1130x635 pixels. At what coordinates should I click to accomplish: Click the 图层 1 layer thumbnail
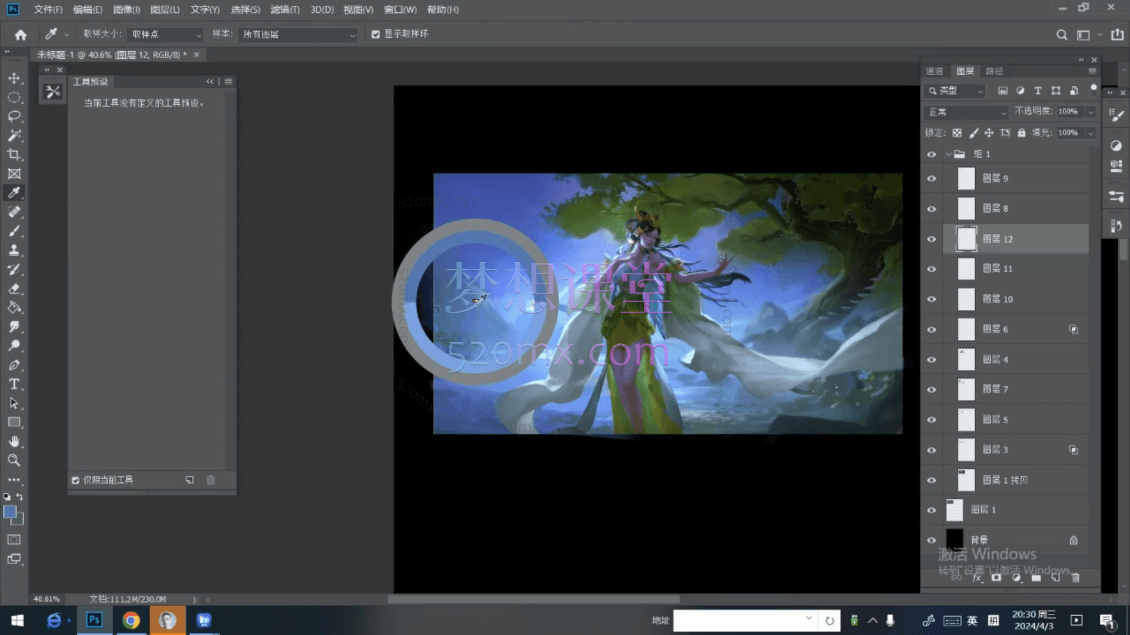click(x=954, y=510)
